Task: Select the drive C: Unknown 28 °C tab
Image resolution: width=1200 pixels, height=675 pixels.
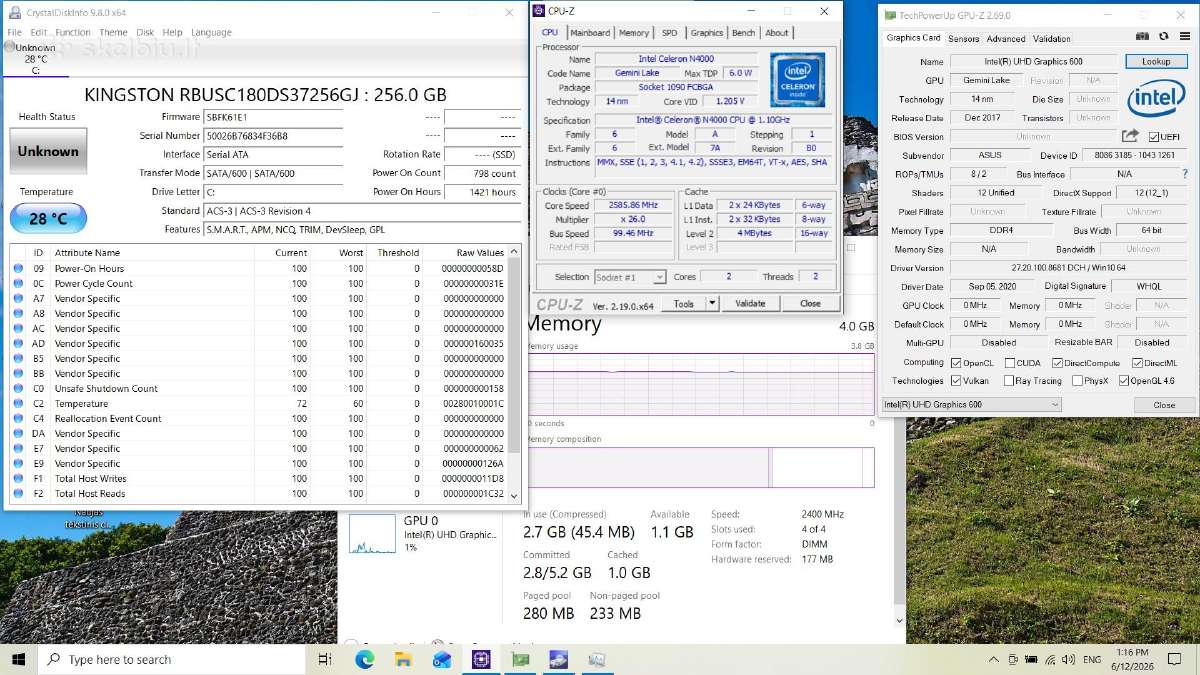Action: click(x=36, y=59)
